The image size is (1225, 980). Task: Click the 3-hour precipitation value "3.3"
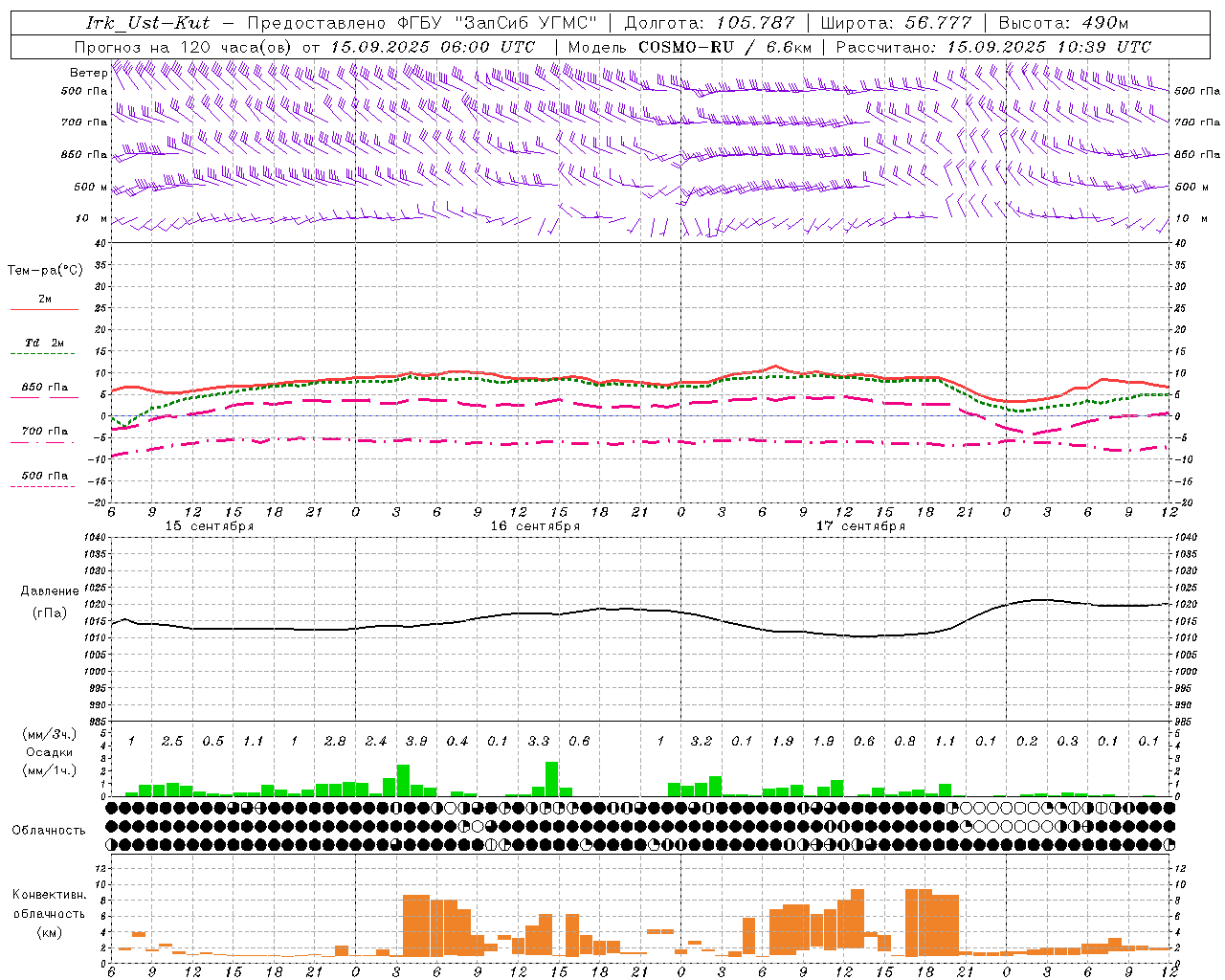coord(539,742)
